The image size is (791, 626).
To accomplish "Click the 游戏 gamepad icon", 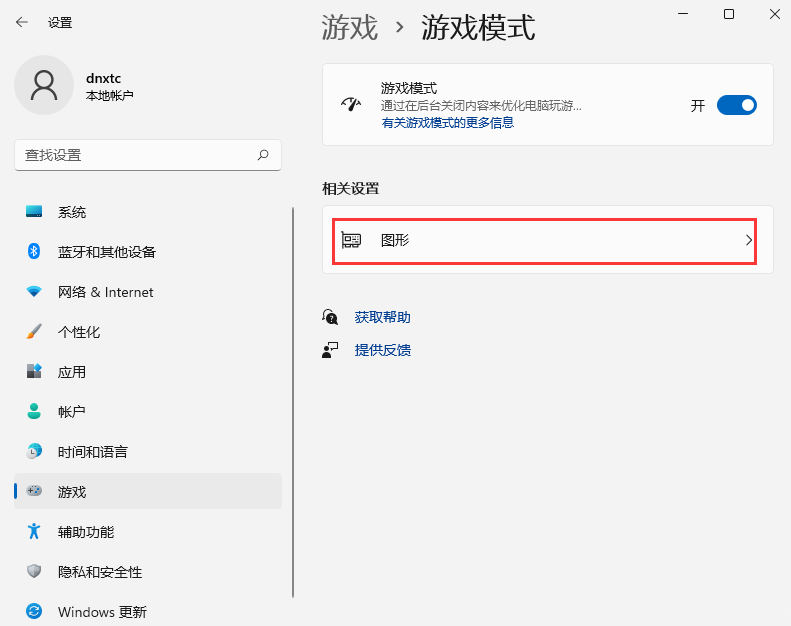I will click(34, 491).
